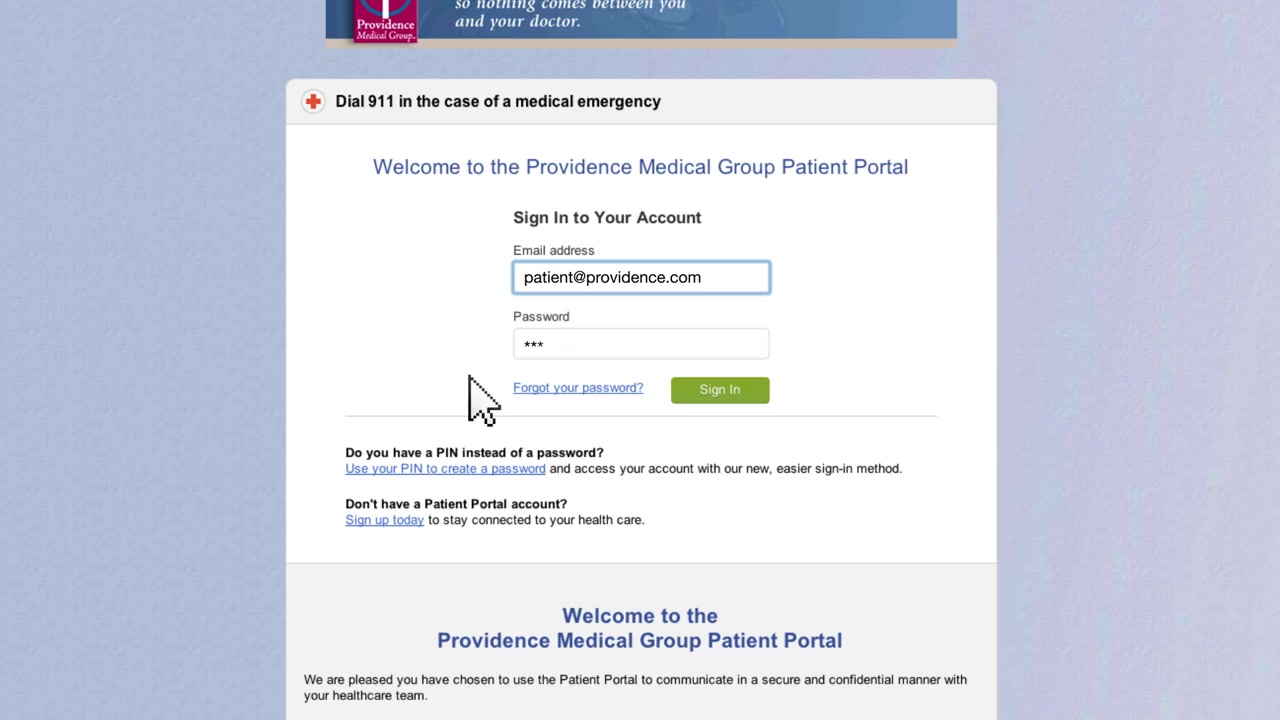This screenshot has width=1280, height=720.
Task: Click the banner tagline about your doctor
Action: pos(570,13)
